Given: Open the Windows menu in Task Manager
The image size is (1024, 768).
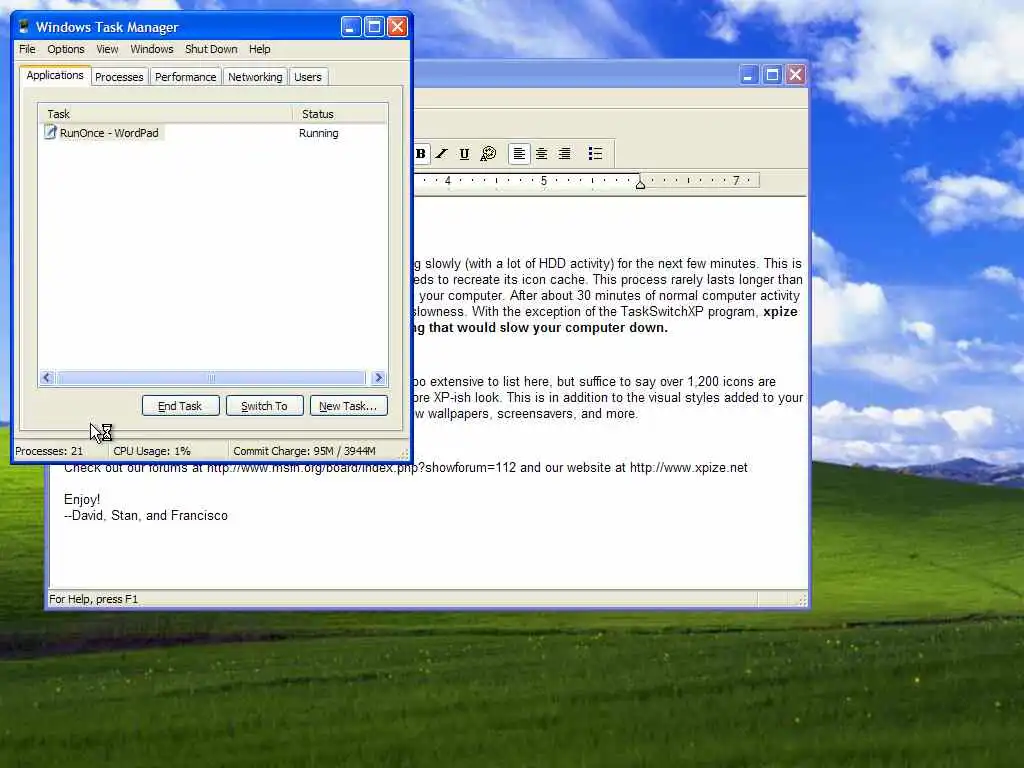Looking at the screenshot, I should (152, 49).
